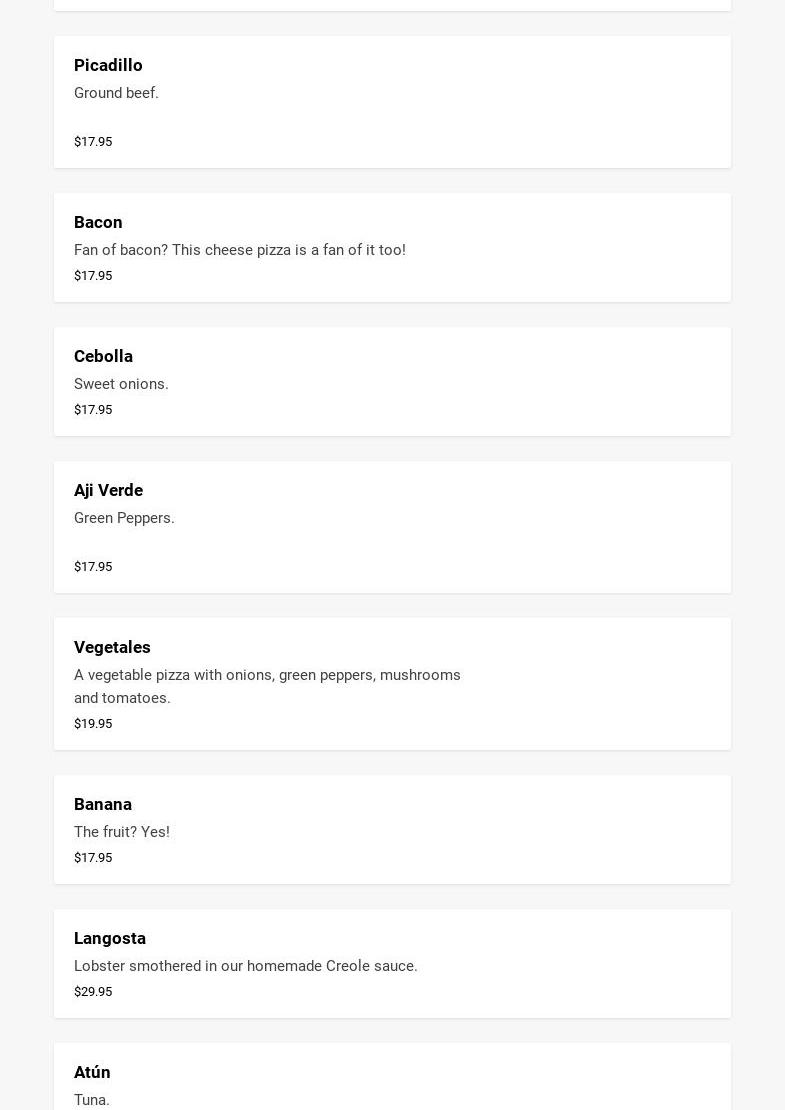This screenshot has width=785, height=1110.
Task: Open the Vegetales pizza heading
Action: (x=112, y=647)
